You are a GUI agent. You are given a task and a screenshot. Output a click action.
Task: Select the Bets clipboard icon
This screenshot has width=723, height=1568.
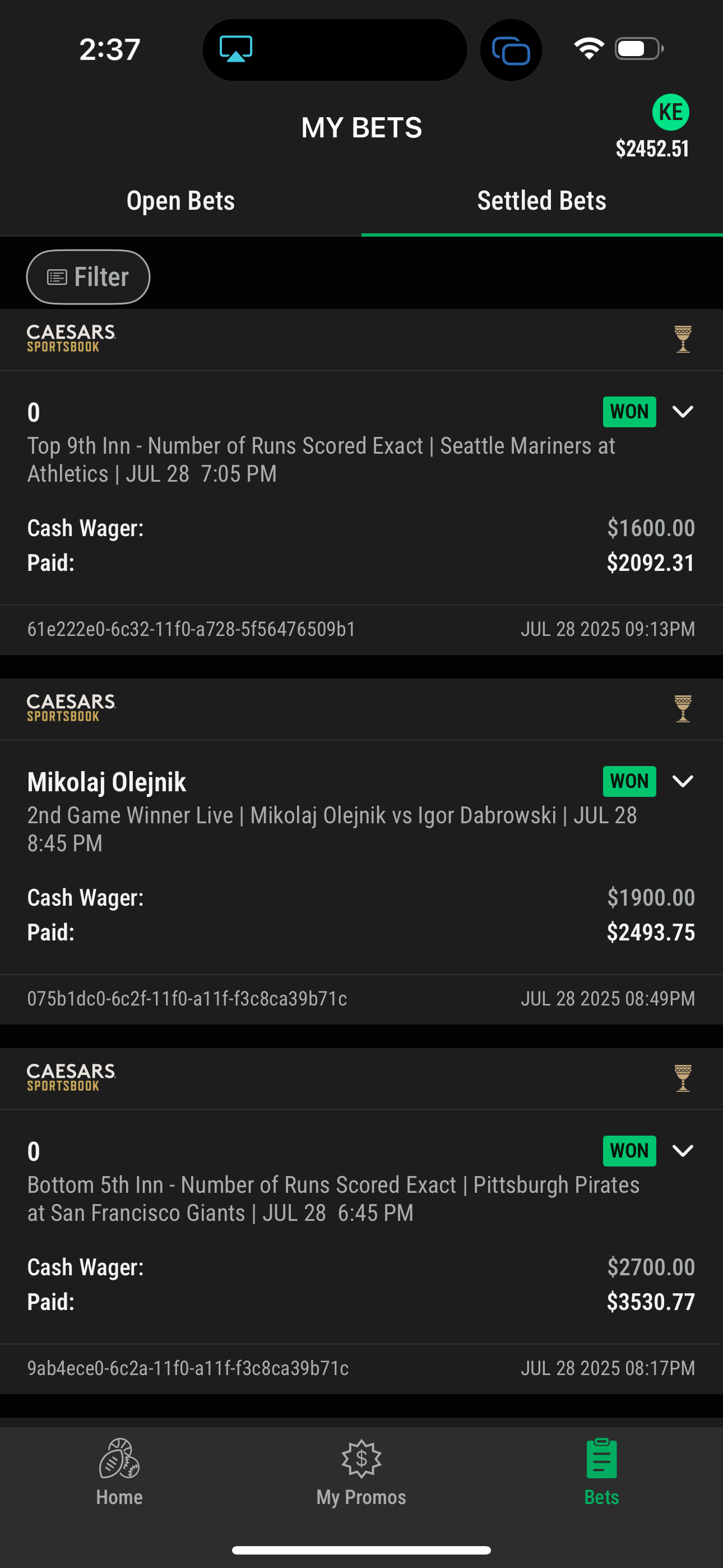point(601,1459)
